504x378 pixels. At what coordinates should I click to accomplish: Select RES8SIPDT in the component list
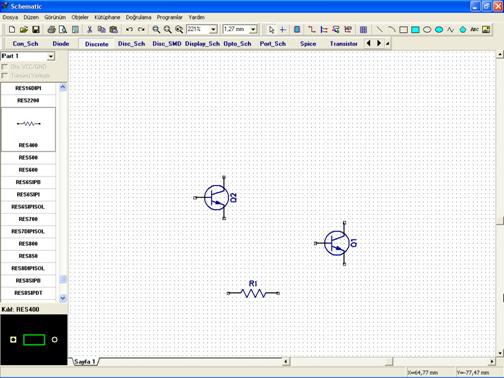(28, 293)
